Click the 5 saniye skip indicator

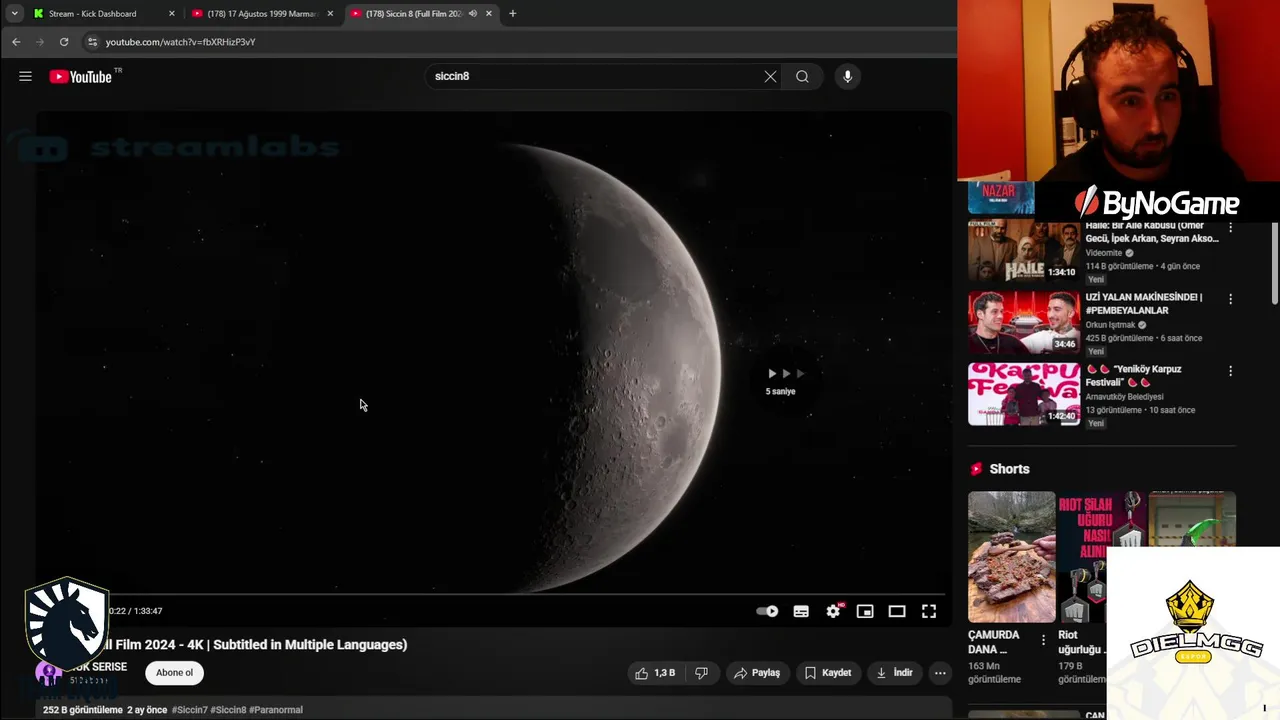point(781,380)
